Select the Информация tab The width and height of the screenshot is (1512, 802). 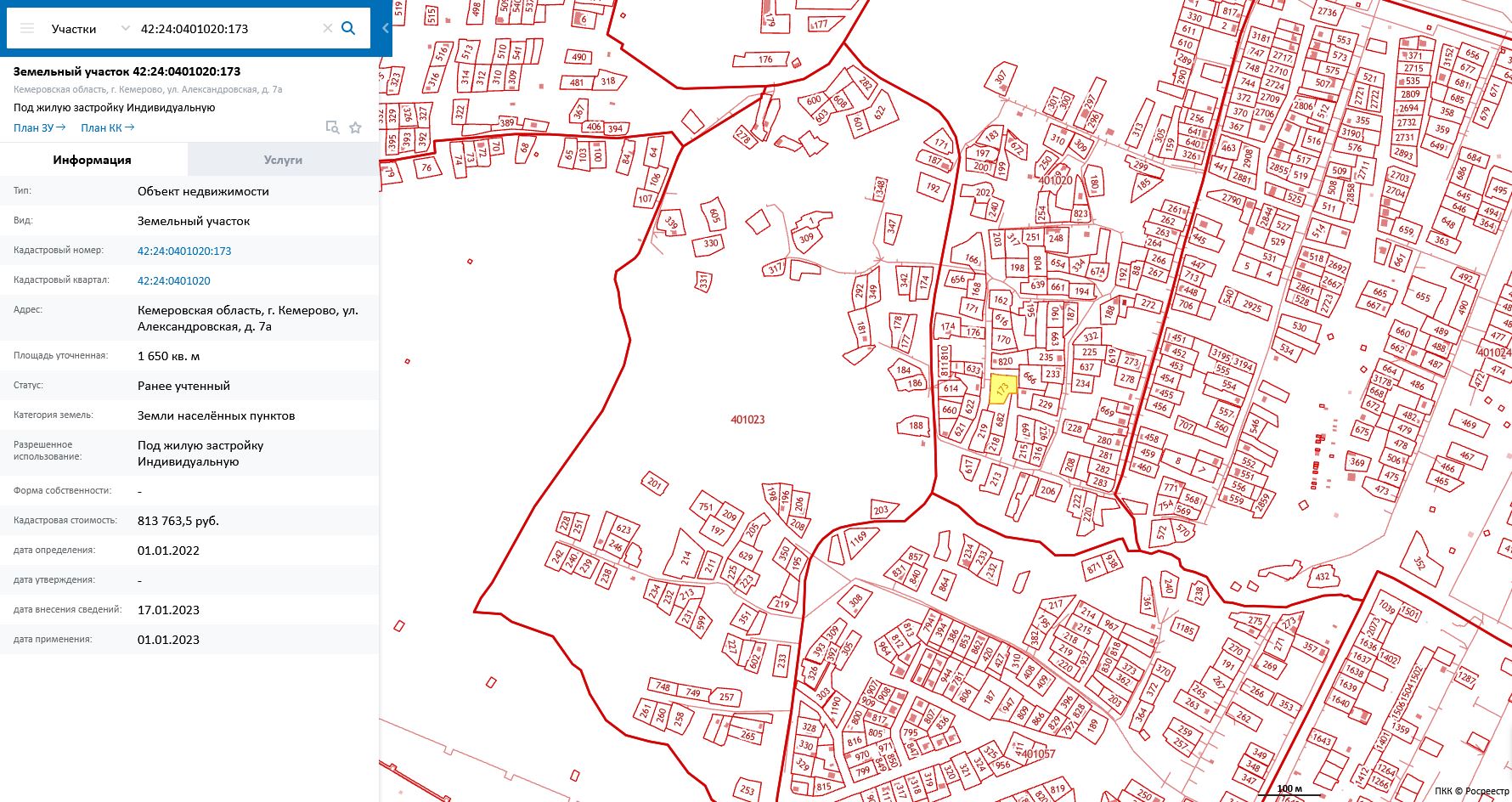(93, 160)
